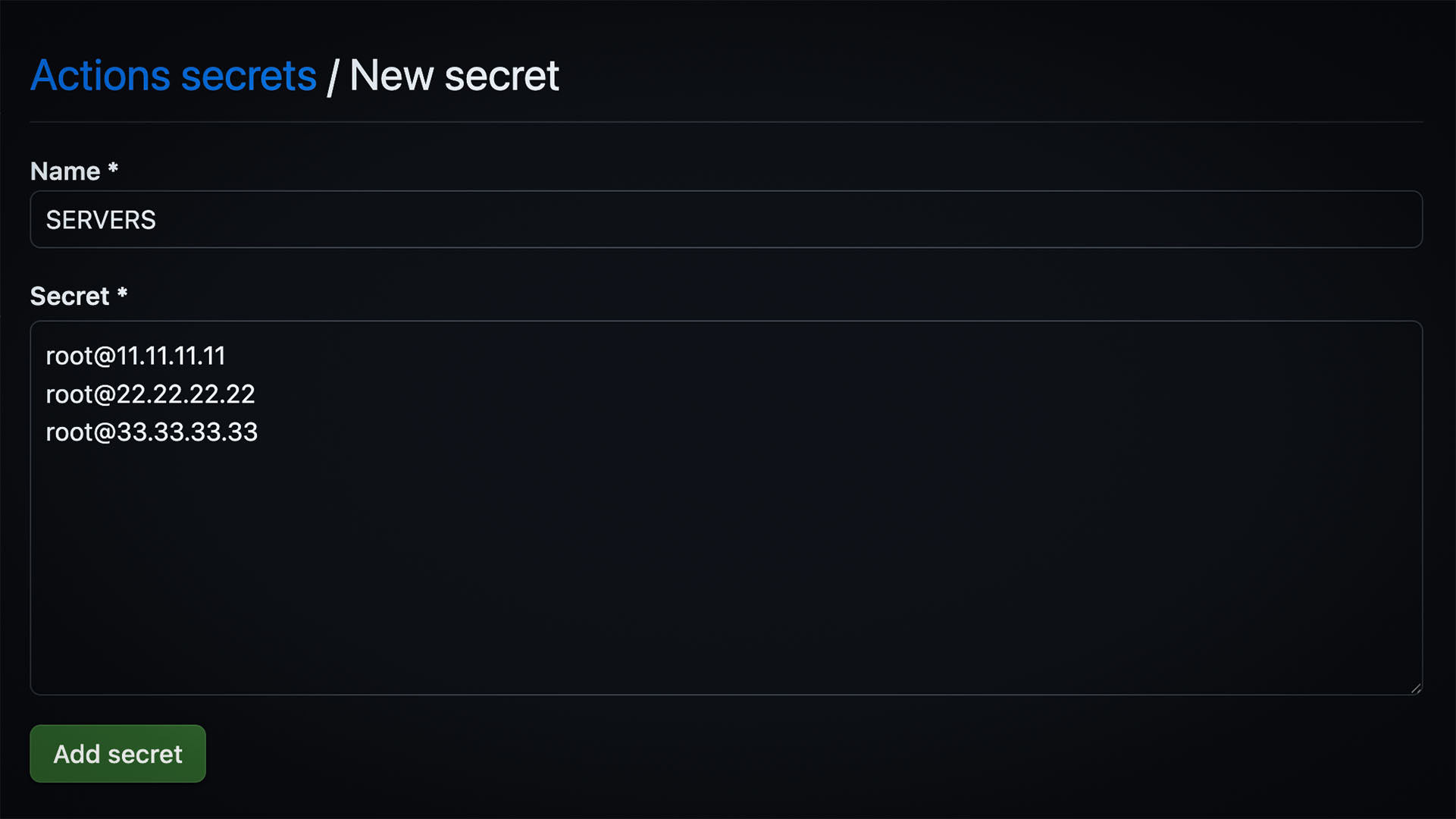Place cursor on the root@33.33.33.33 line

(152, 432)
